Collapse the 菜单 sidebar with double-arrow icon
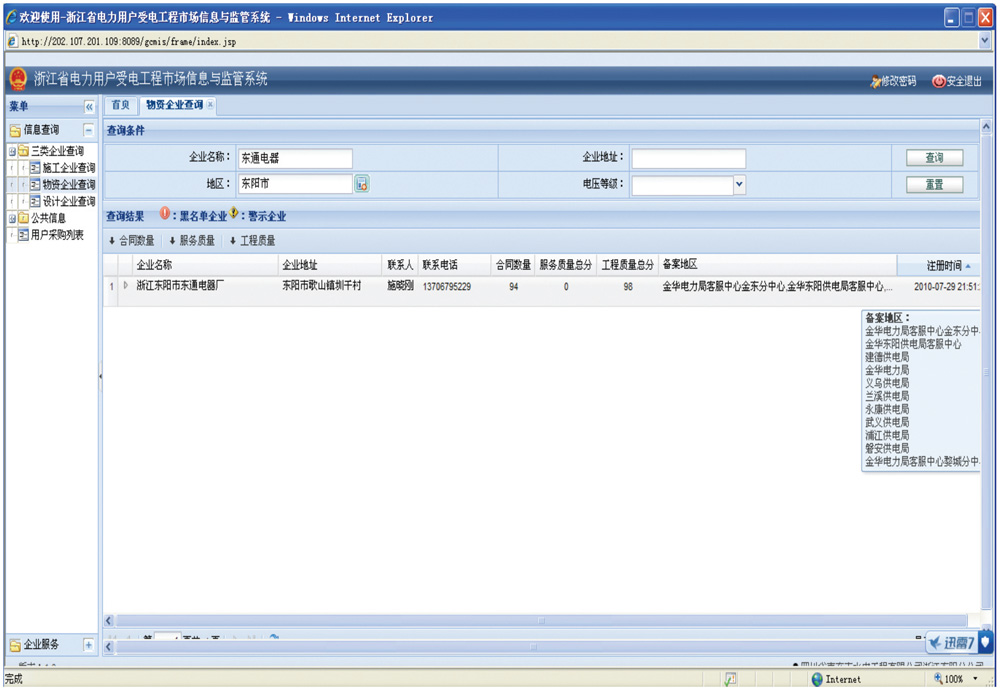Image resolution: width=1000 pixels, height=689 pixels. coord(89,106)
